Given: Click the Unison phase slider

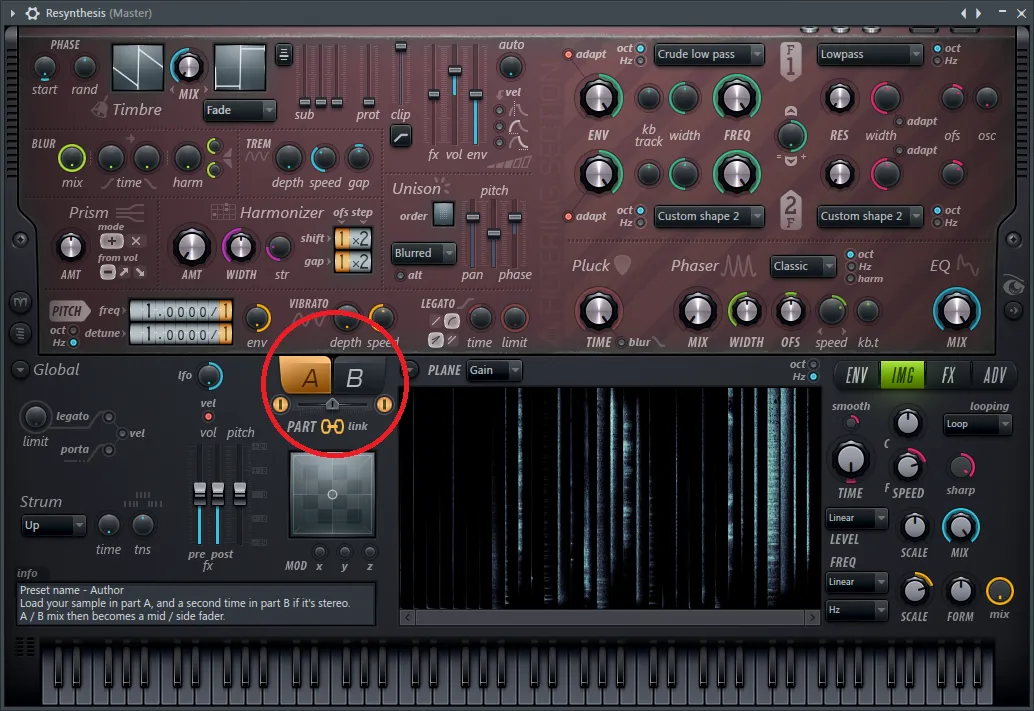Looking at the screenshot, I should pos(515,231).
